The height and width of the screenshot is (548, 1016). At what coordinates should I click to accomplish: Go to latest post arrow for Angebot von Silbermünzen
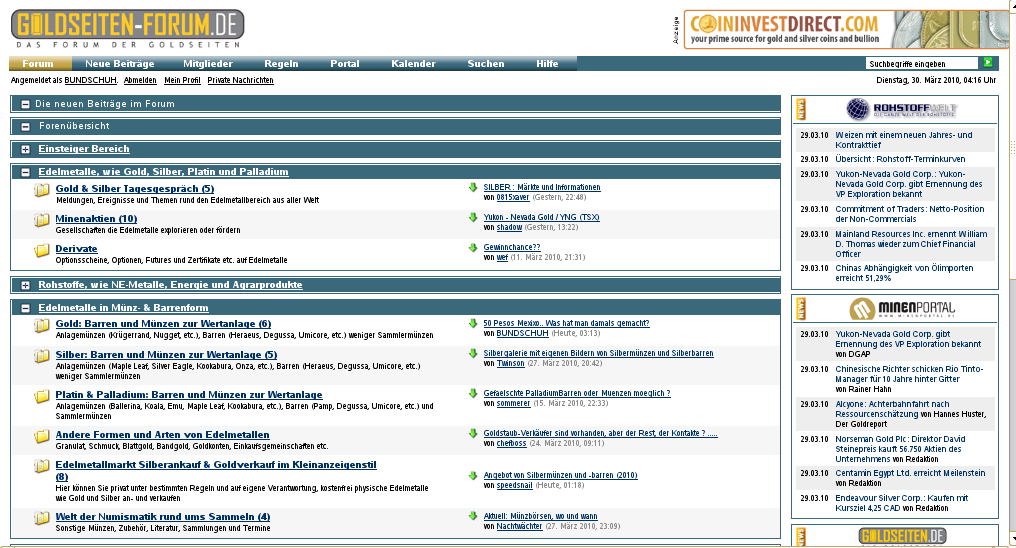473,475
